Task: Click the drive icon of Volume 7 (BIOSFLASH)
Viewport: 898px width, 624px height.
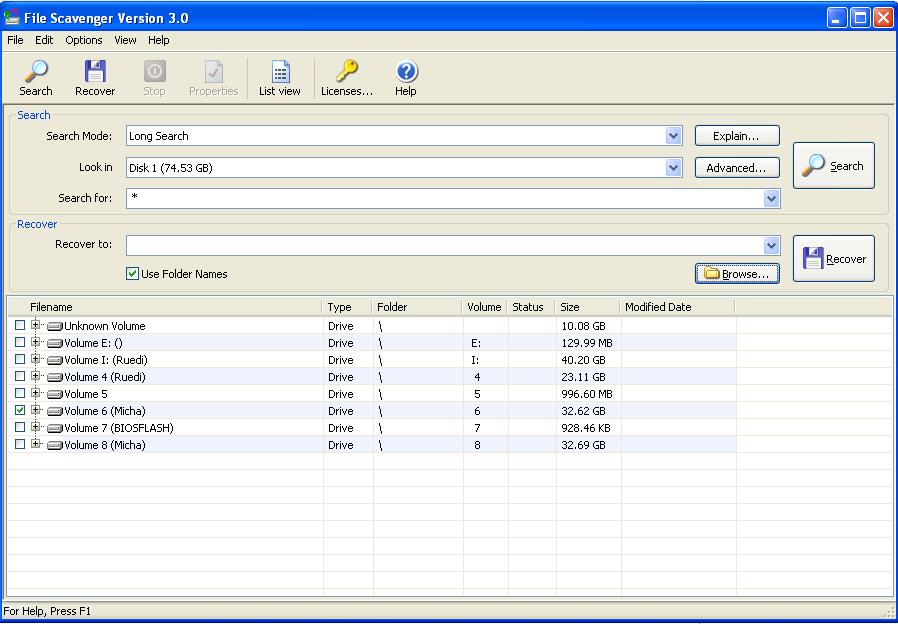Action: tap(55, 428)
